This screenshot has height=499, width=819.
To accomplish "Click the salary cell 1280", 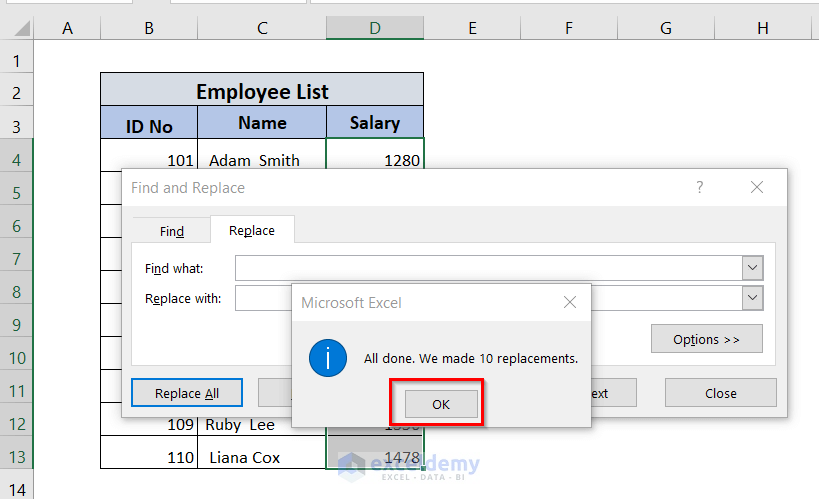I will 375,154.
